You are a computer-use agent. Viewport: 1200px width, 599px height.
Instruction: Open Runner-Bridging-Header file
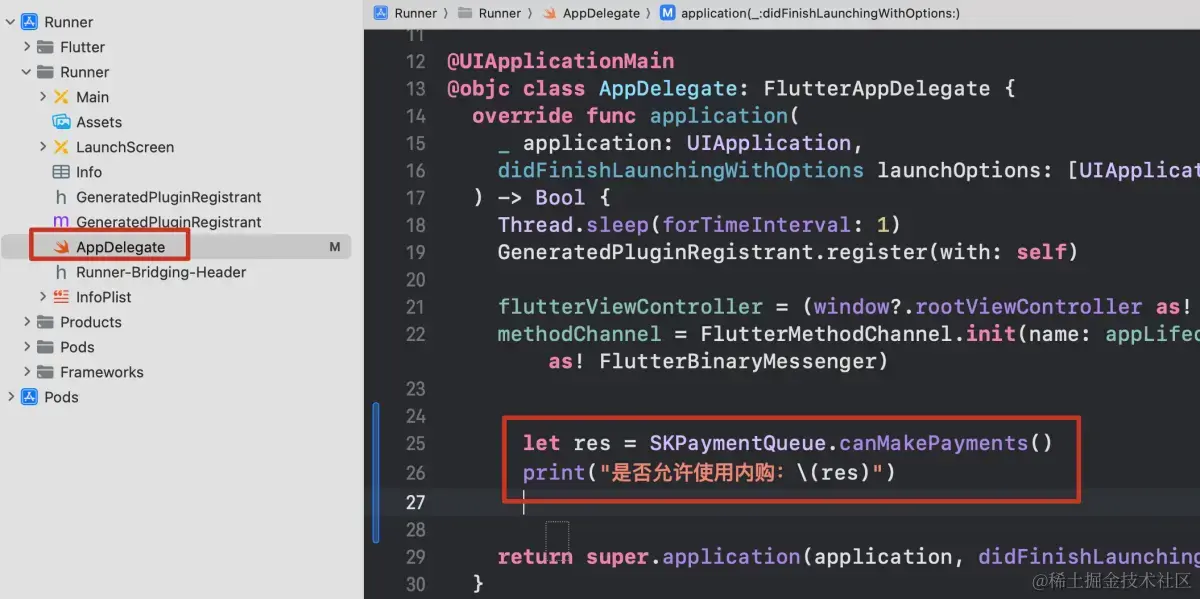[161, 272]
